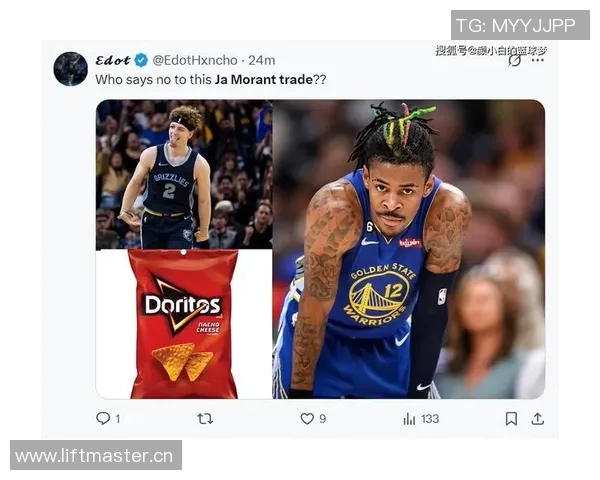Click the TG: MYYJJPP watermark label
This screenshot has width=600, height=480.
pyautogui.click(x=520, y=25)
